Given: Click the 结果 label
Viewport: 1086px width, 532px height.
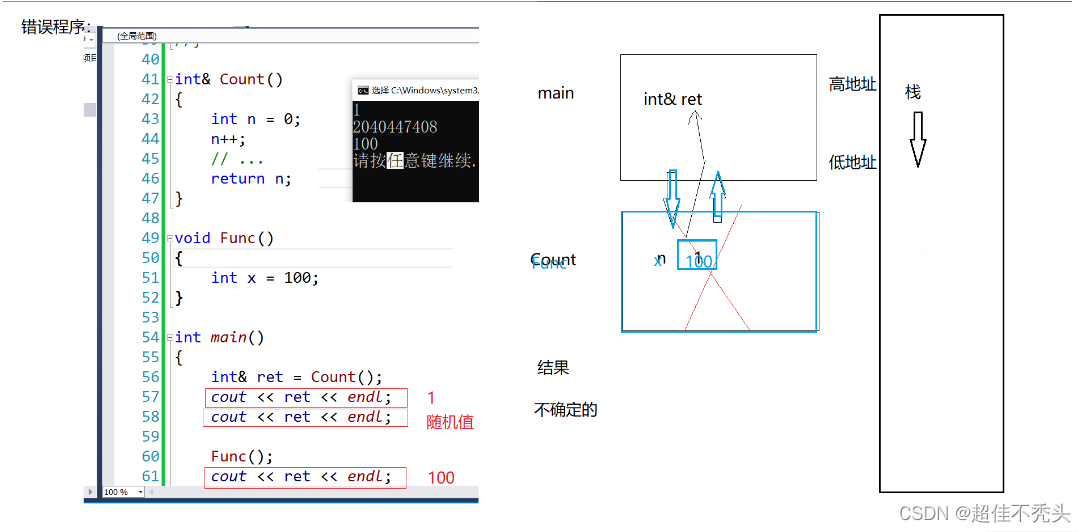Looking at the screenshot, I should point(553,368).
